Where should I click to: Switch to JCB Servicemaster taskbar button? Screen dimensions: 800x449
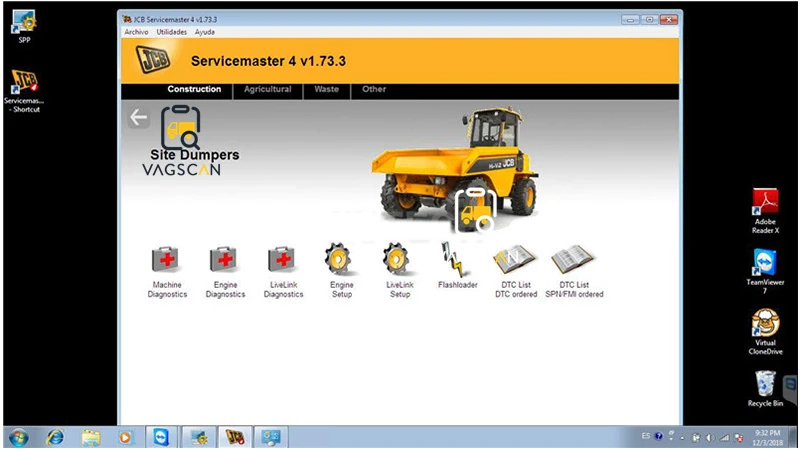[x=235, y=437]
